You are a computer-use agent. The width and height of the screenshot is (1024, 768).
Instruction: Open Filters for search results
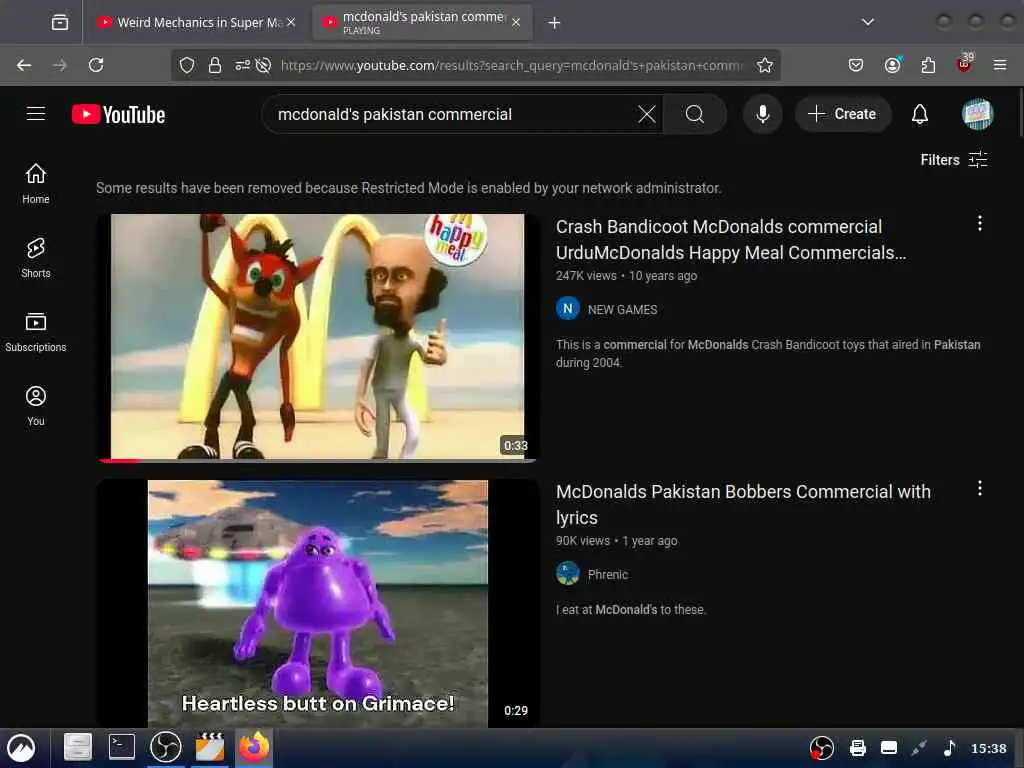(x=953, y=160)
